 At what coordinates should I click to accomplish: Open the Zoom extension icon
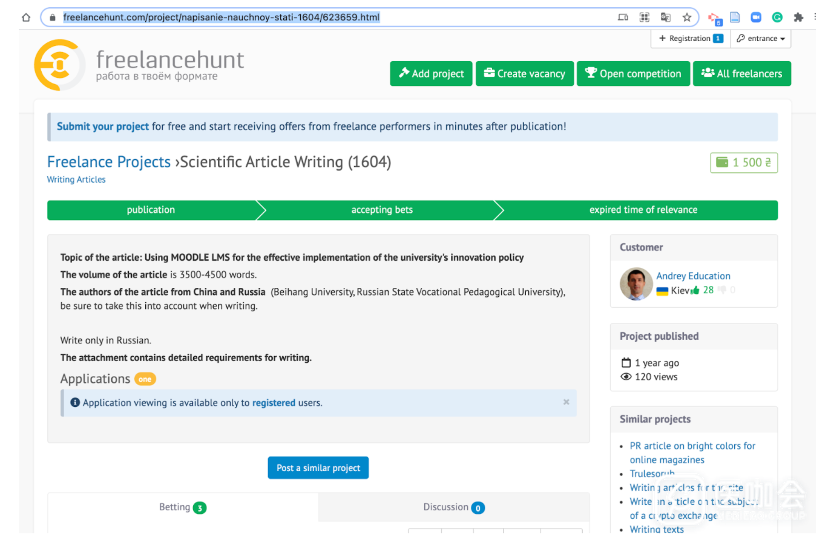(756, 17)
